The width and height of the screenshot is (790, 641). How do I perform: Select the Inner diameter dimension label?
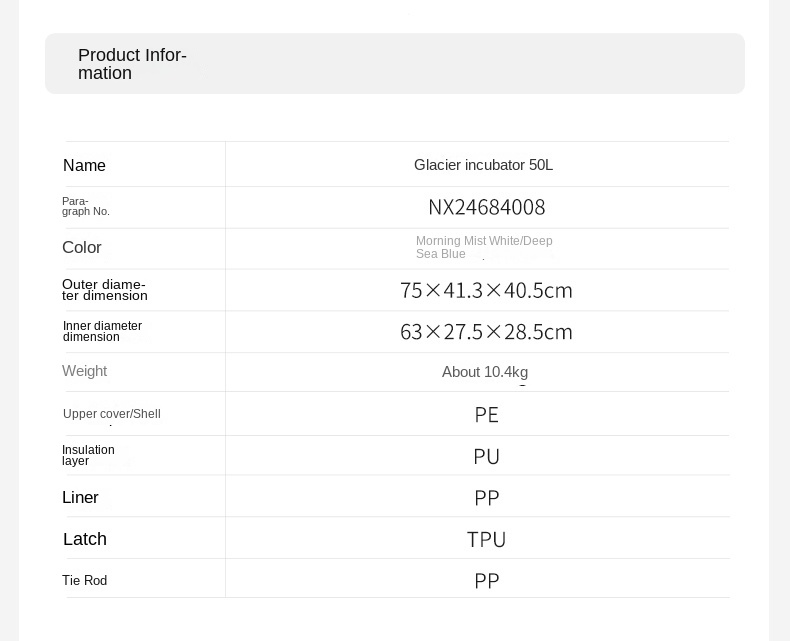(x=102, y=331)
